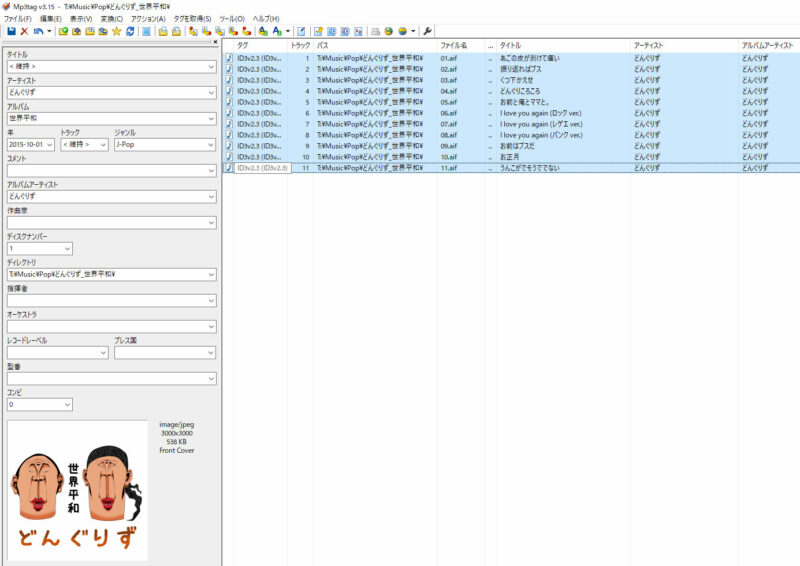Run the Filename - Filename converter icon
800x566 pixels.
[220, 31]
